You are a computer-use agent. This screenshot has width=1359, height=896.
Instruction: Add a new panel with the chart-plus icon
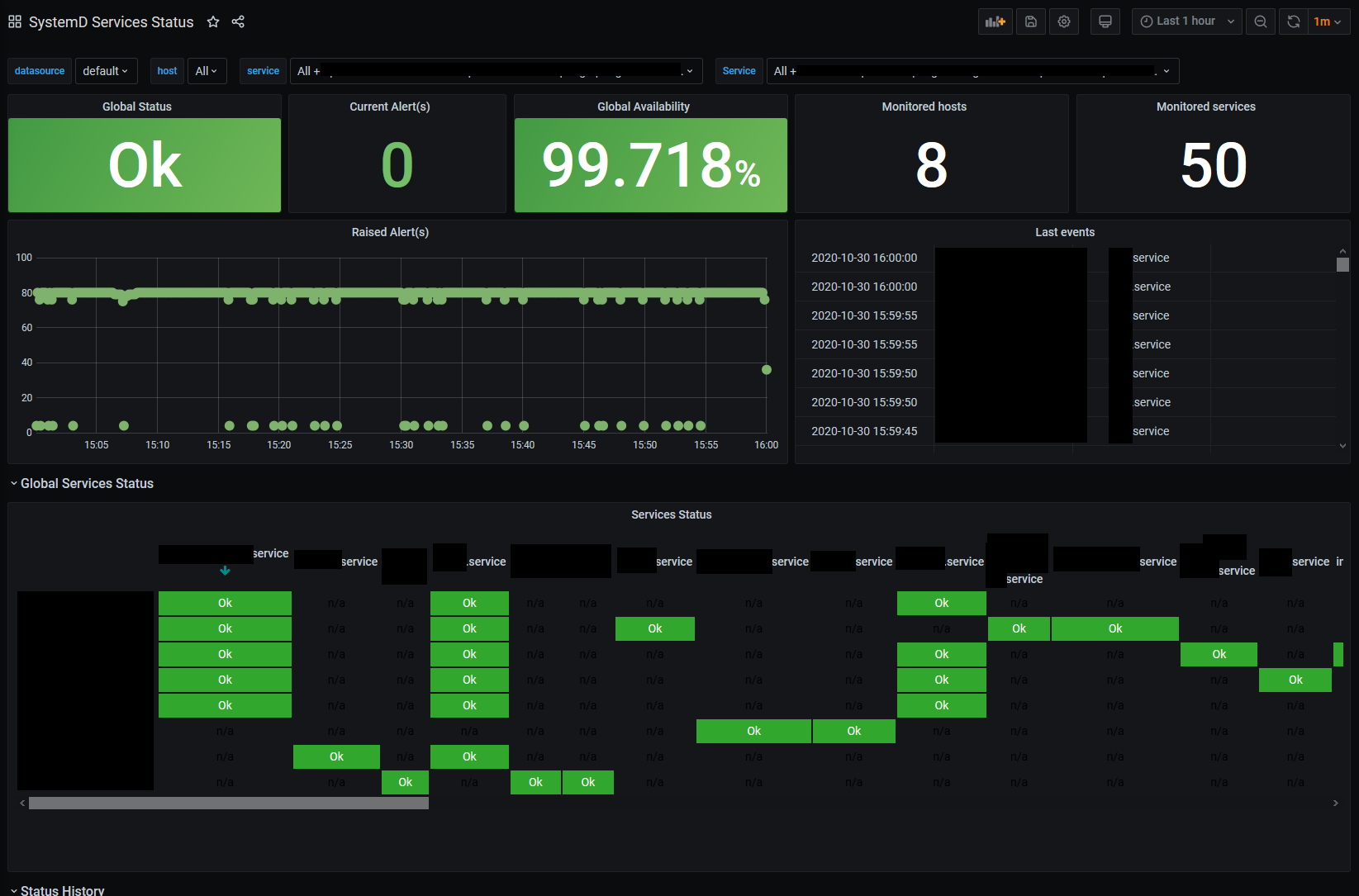[995, 21]
